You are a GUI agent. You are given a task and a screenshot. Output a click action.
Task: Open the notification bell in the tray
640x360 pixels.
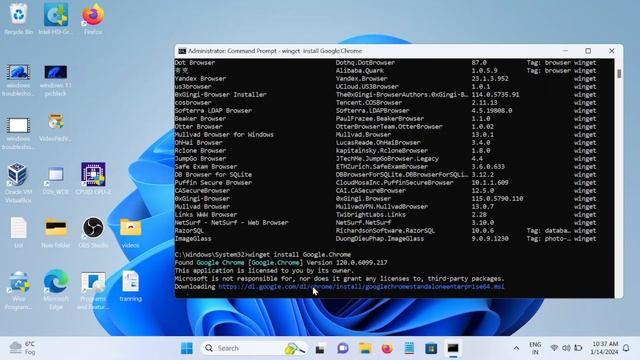pyautogui.click(x=627, y=348)
